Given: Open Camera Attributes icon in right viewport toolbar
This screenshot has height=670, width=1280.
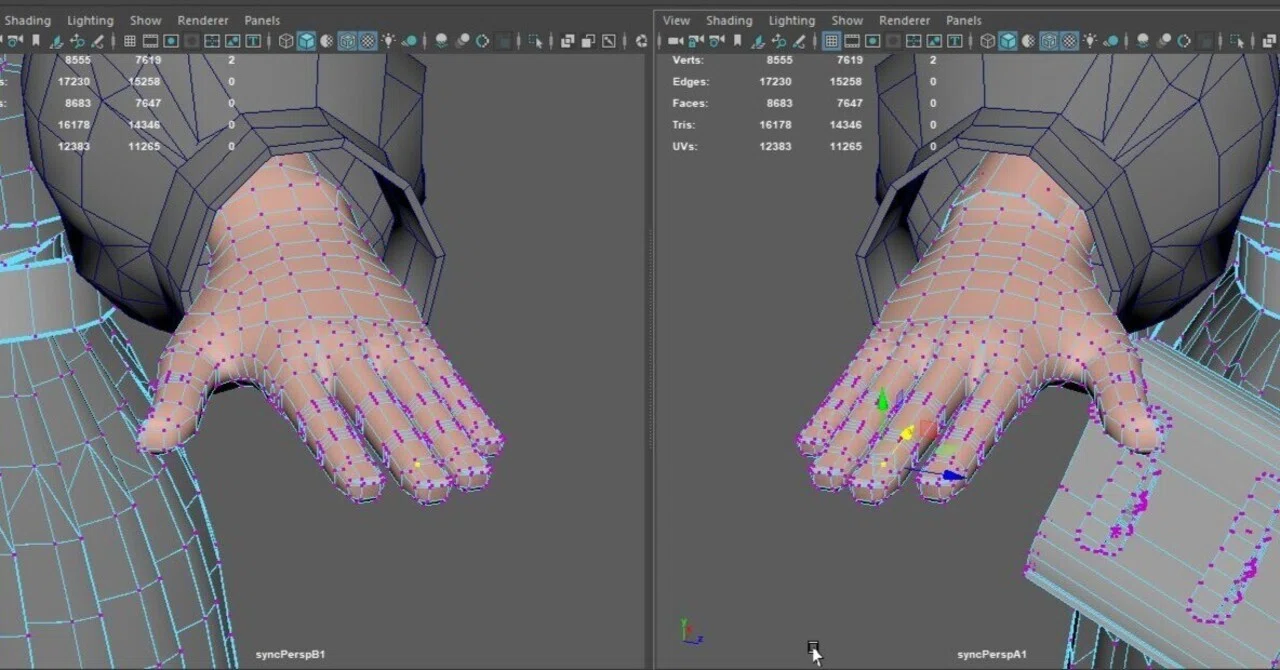Looking at the screenshot, I should point(717,41).
